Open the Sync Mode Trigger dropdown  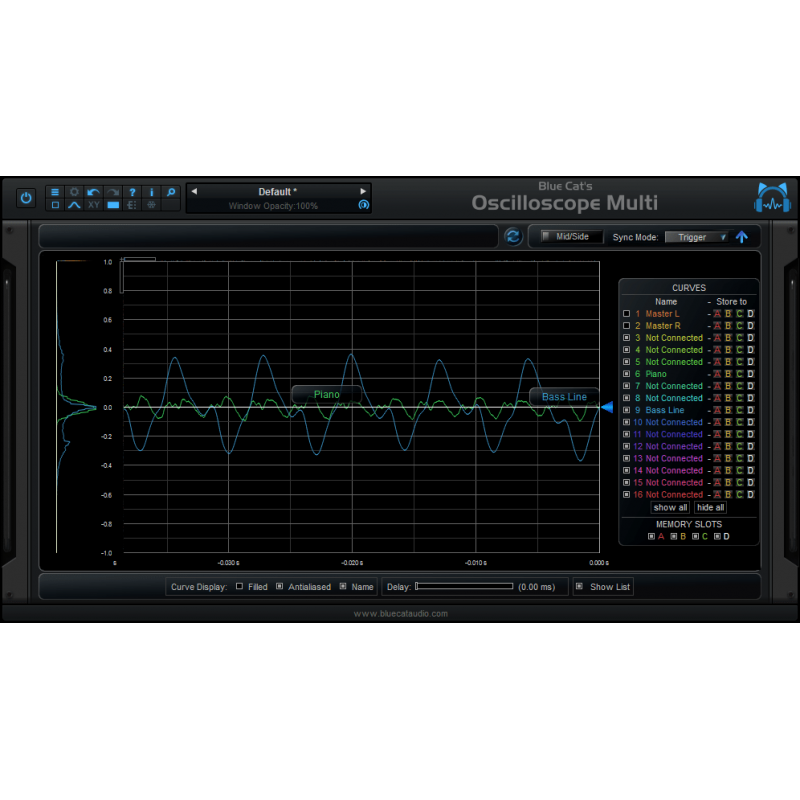coord(698,237)
